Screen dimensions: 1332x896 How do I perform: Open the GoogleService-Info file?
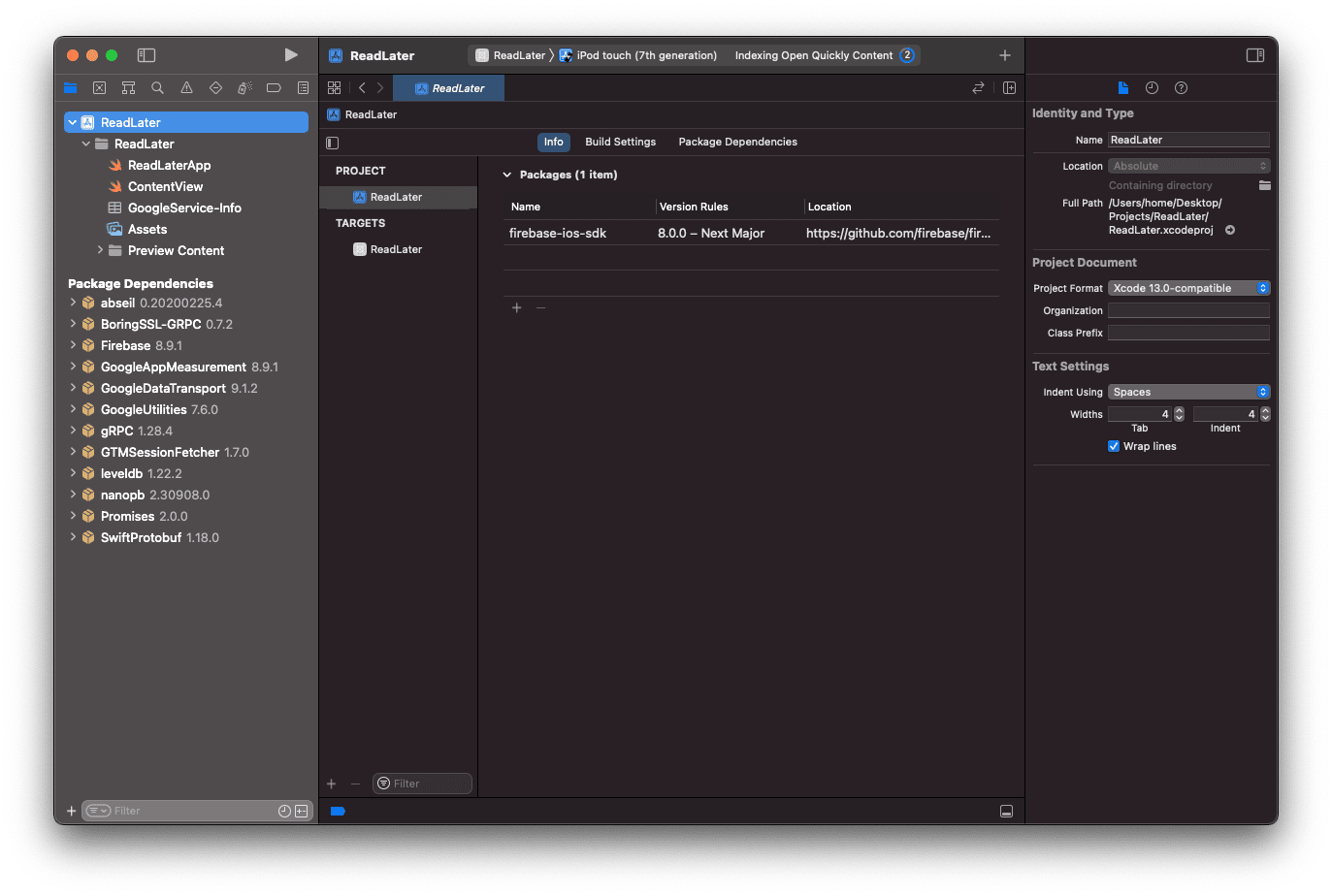(x=184, y=208)
